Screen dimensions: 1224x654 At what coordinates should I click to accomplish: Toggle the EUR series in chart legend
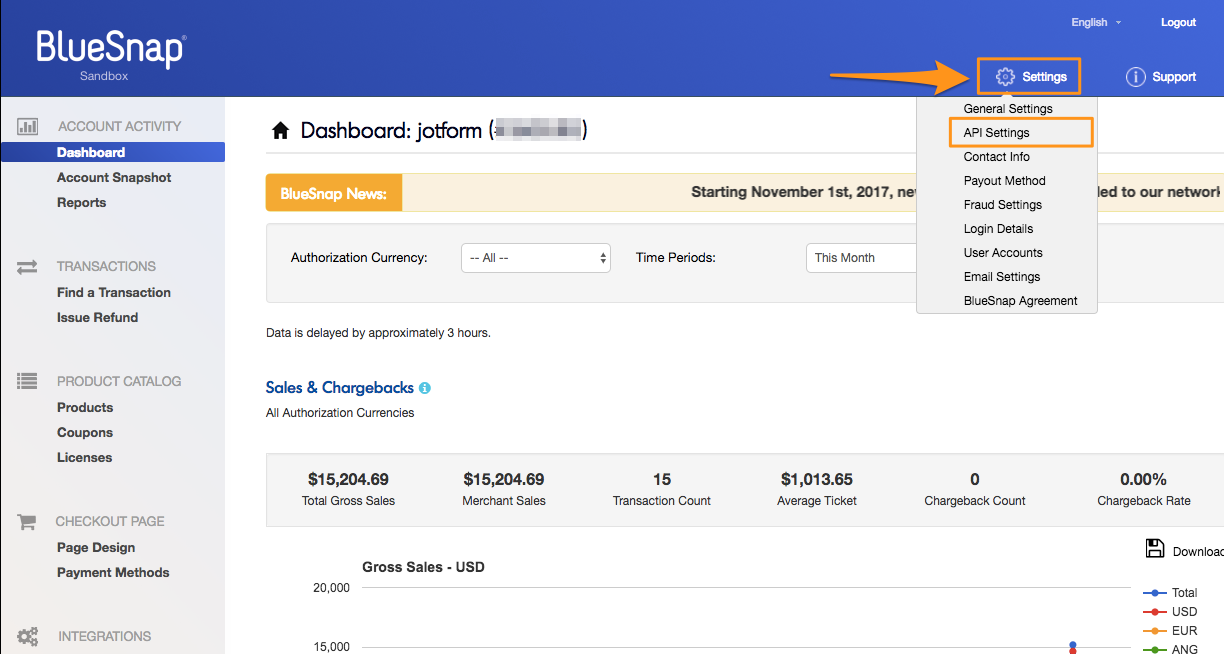[x=1170, y=631]
